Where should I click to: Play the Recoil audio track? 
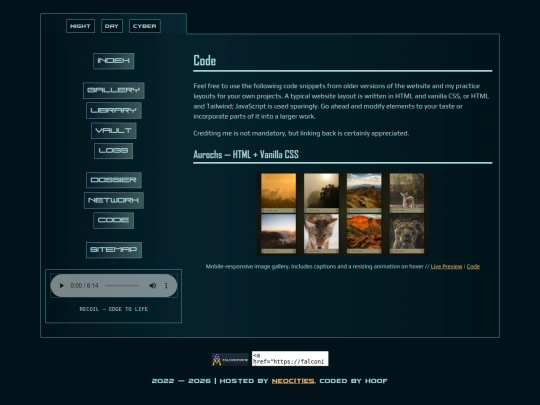pyautogui.click(x=62, y=285)
